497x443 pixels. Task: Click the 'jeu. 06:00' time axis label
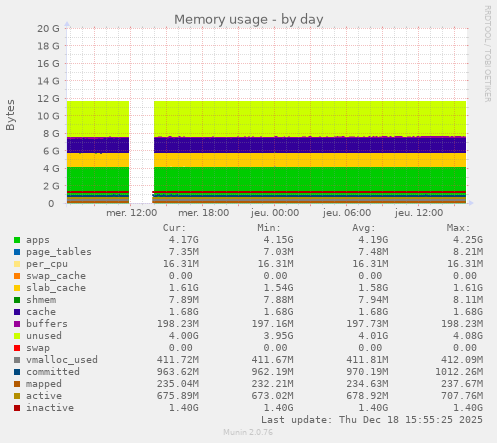click(347, 213)
